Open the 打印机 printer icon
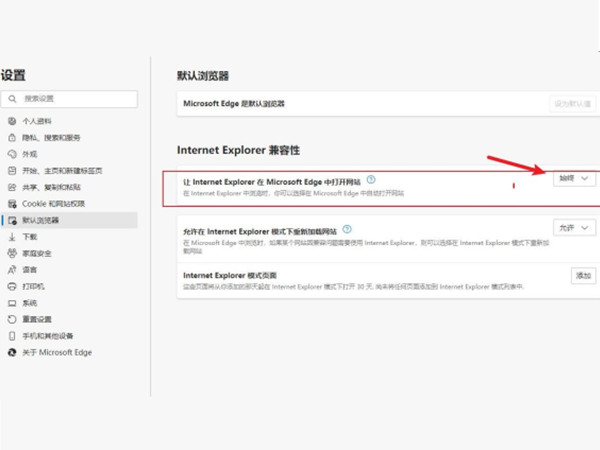600x450 pixels. point(12,286)
